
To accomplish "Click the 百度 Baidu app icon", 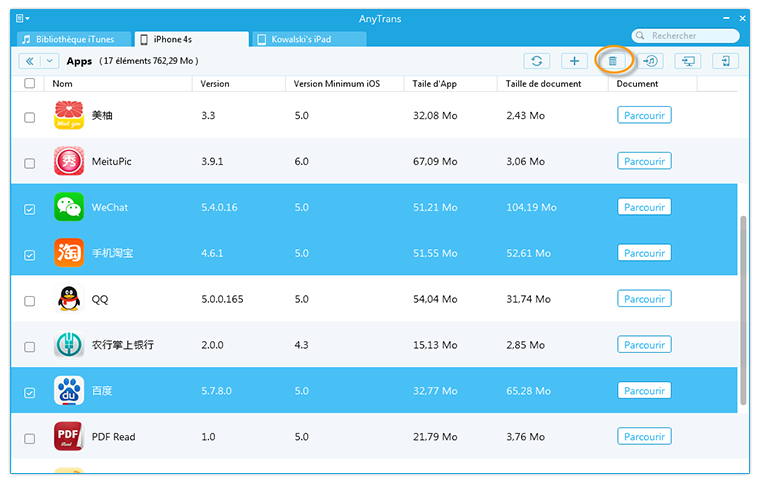I will 69,390.
